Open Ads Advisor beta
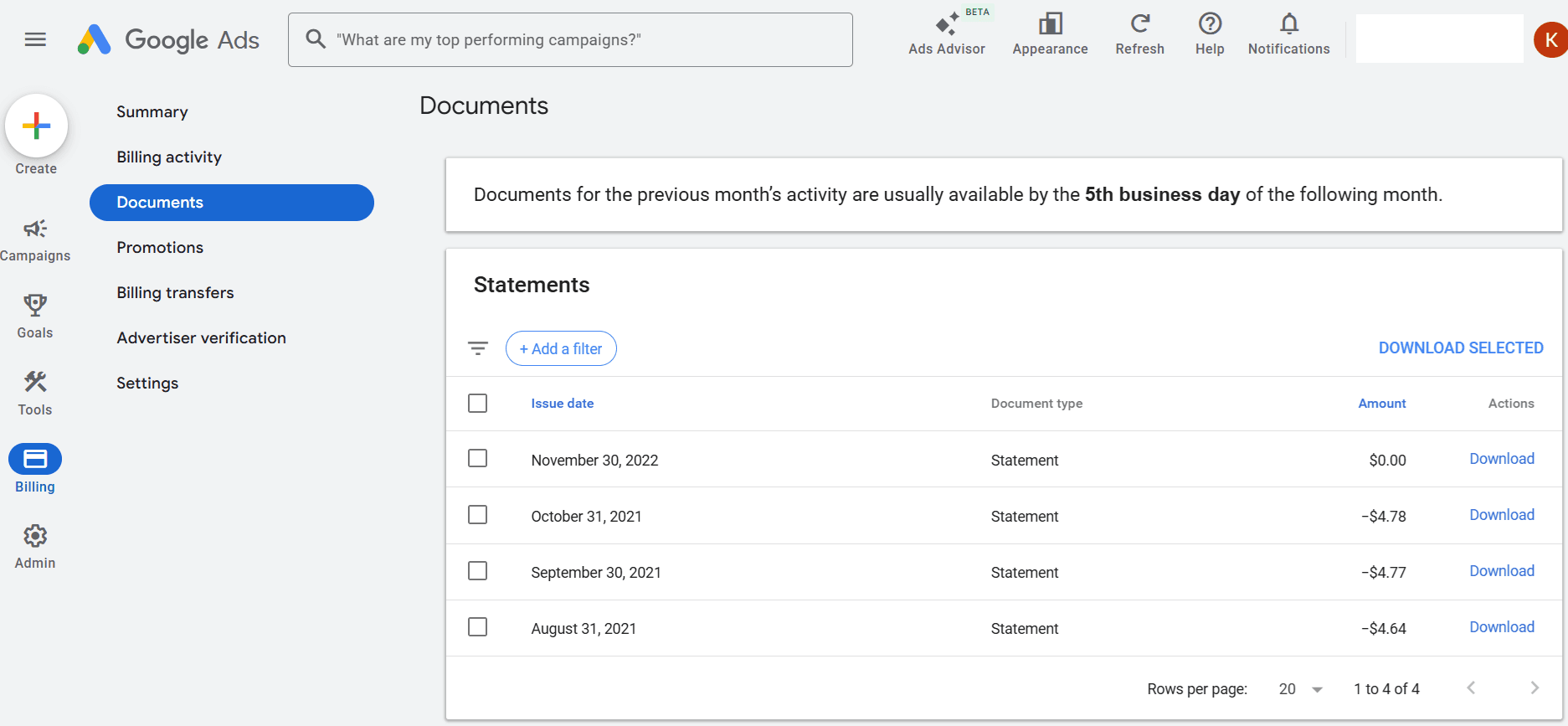This screenshot has width=1568, height=726. pos(947,34)
